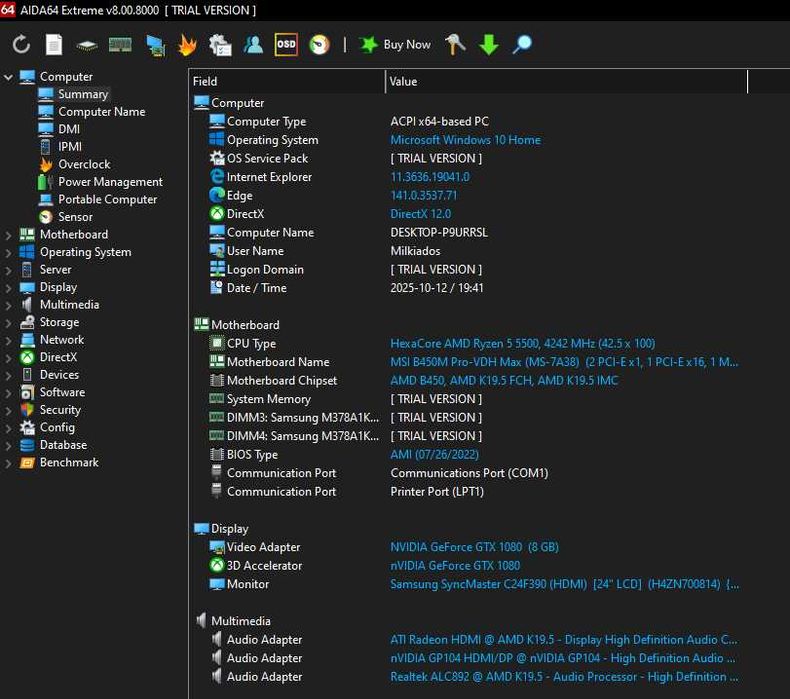This screenshot has height=699, width=790.
Task: Select the 3D Accelerator row
Action: 469,566
